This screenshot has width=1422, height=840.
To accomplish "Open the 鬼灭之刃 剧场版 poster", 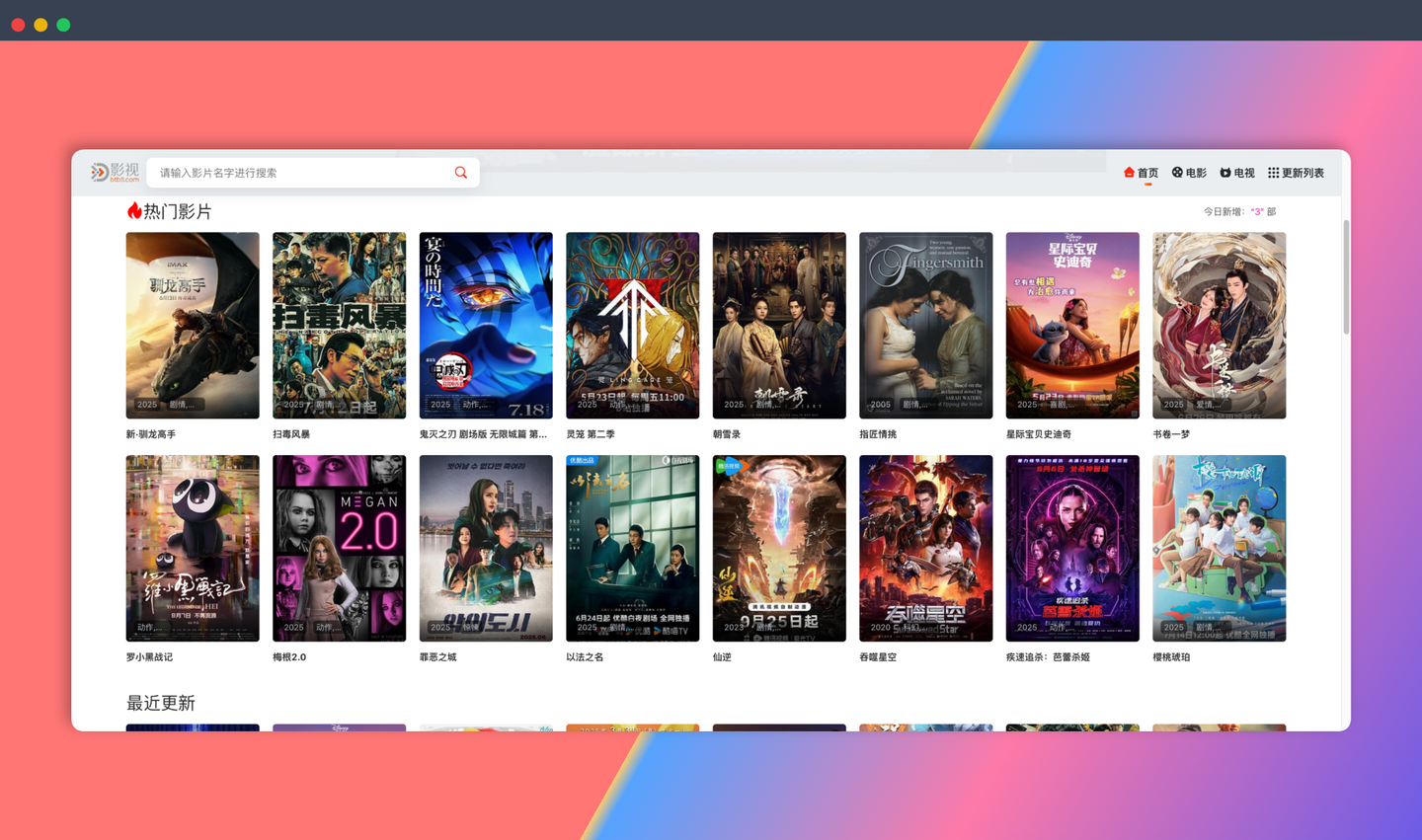I will pyautogui.click(x=486, y=326).
